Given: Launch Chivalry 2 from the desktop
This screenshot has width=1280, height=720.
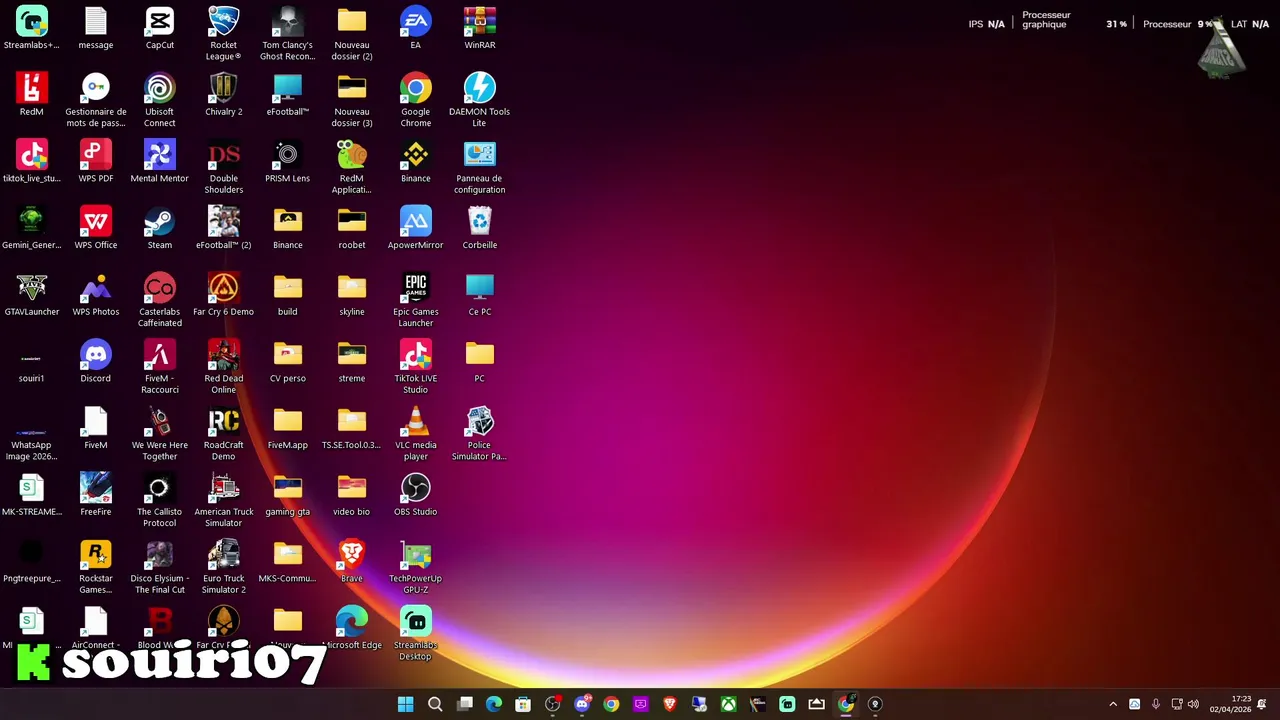Looking at the screenshot, I should coord(223,94).
